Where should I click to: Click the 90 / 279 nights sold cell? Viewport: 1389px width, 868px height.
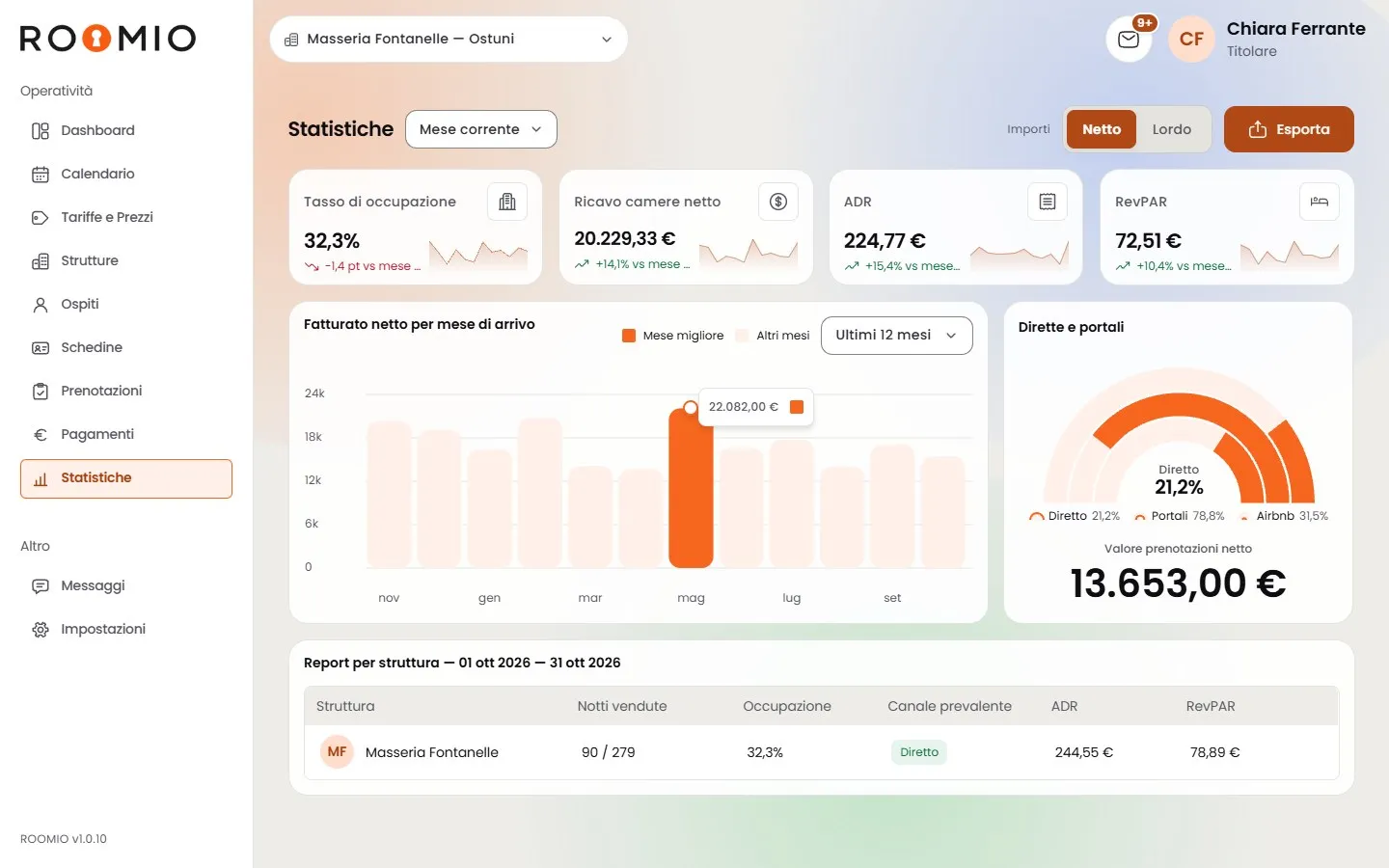coord(609,752)
